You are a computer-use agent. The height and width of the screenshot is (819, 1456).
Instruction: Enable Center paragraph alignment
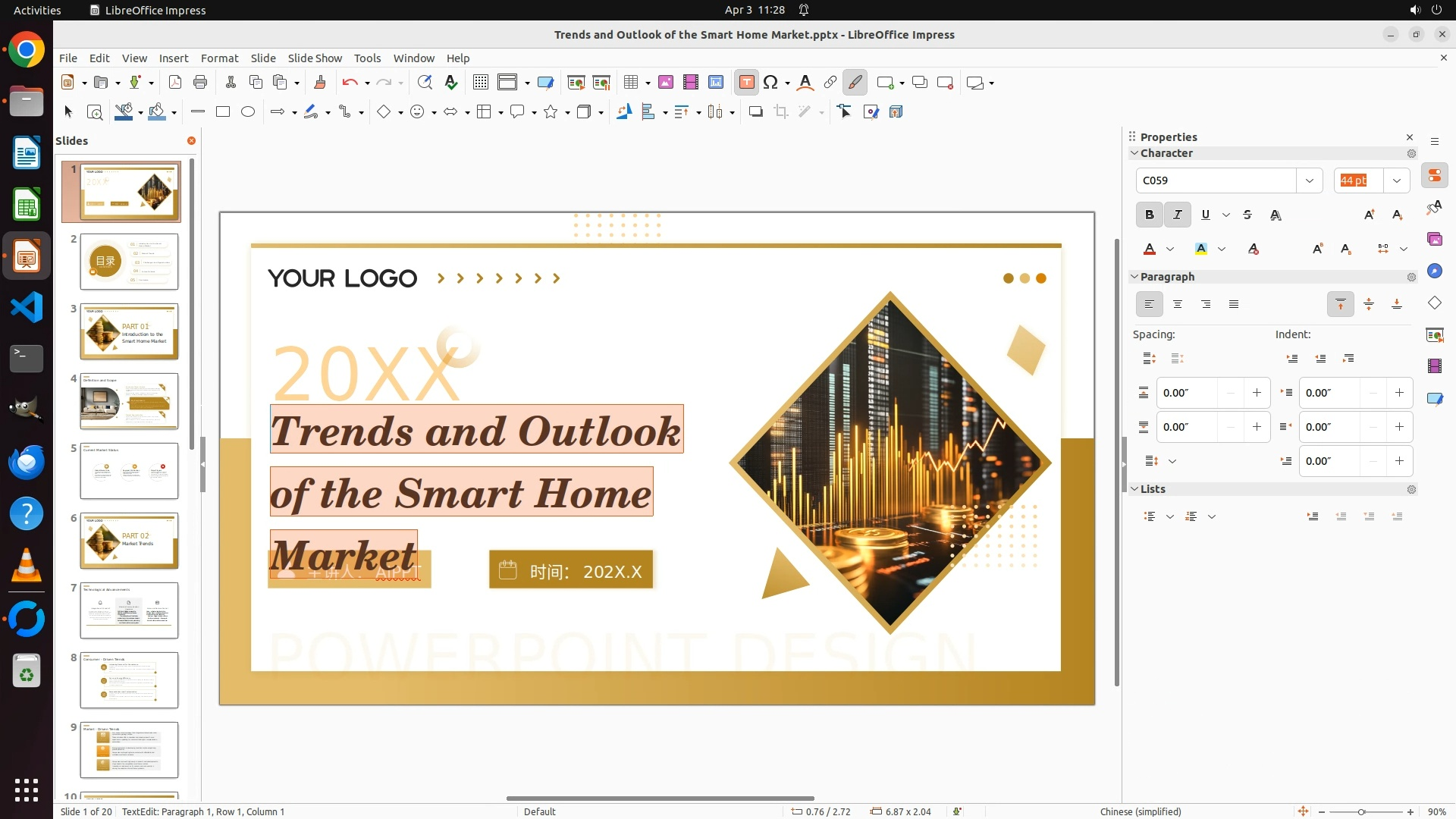1177,304
